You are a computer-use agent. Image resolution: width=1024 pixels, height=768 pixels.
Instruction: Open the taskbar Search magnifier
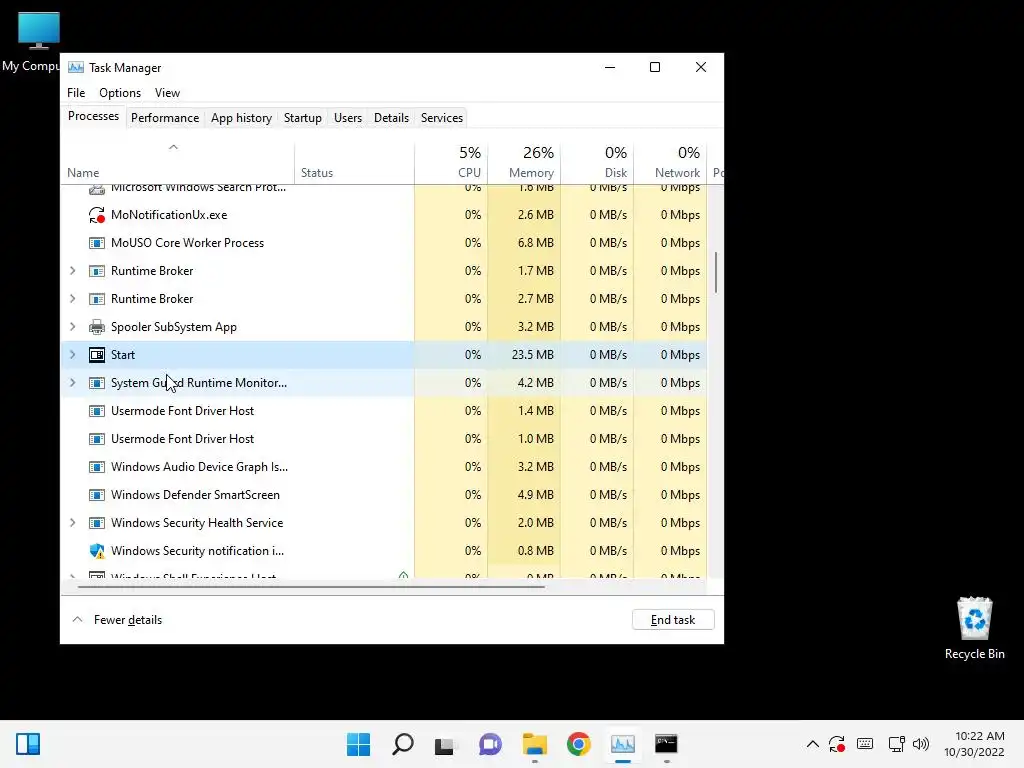click(403, 744)
